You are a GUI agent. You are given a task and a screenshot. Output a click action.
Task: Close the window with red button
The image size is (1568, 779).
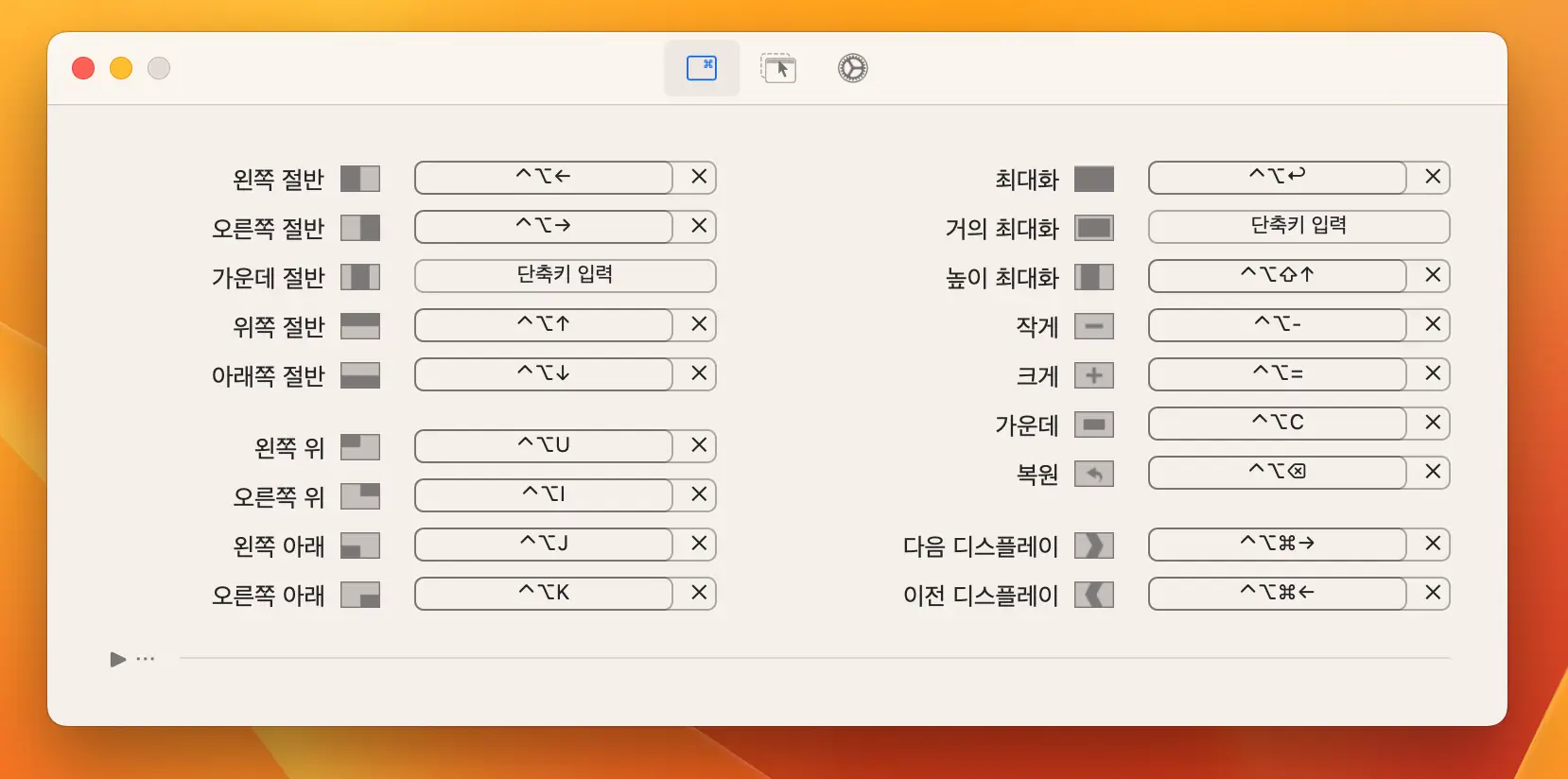pyautogui.click(x=83, y=68)
